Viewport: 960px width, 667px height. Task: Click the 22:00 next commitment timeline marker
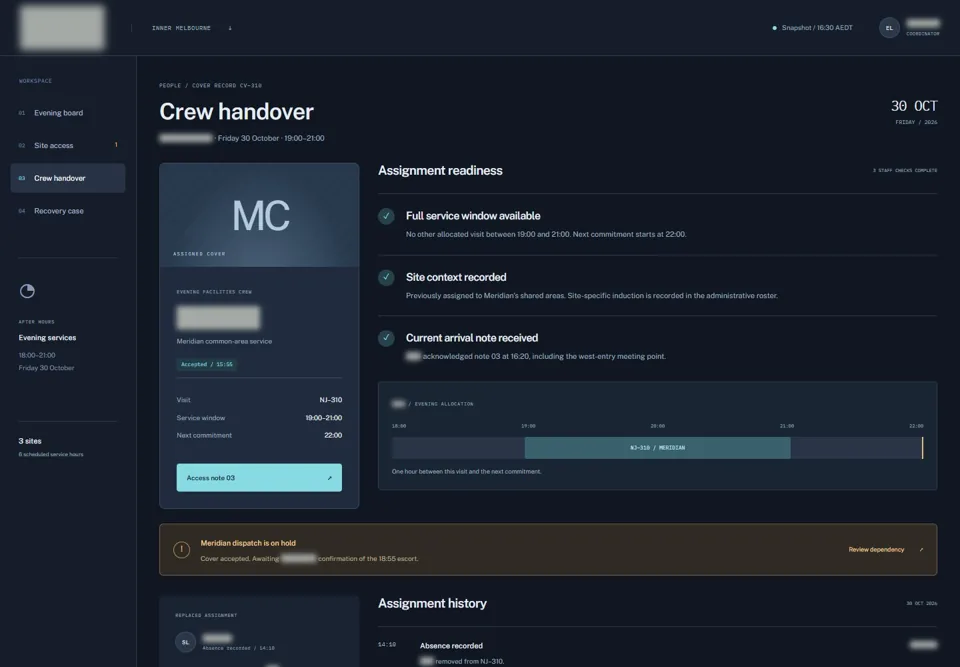coord(922,448)
